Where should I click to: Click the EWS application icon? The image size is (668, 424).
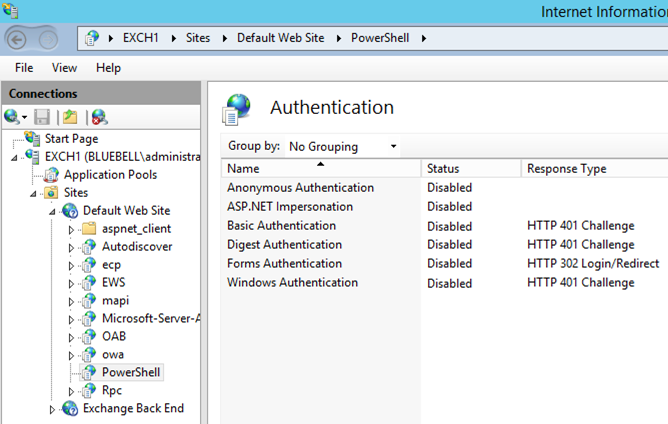click(x=89, y=283)
